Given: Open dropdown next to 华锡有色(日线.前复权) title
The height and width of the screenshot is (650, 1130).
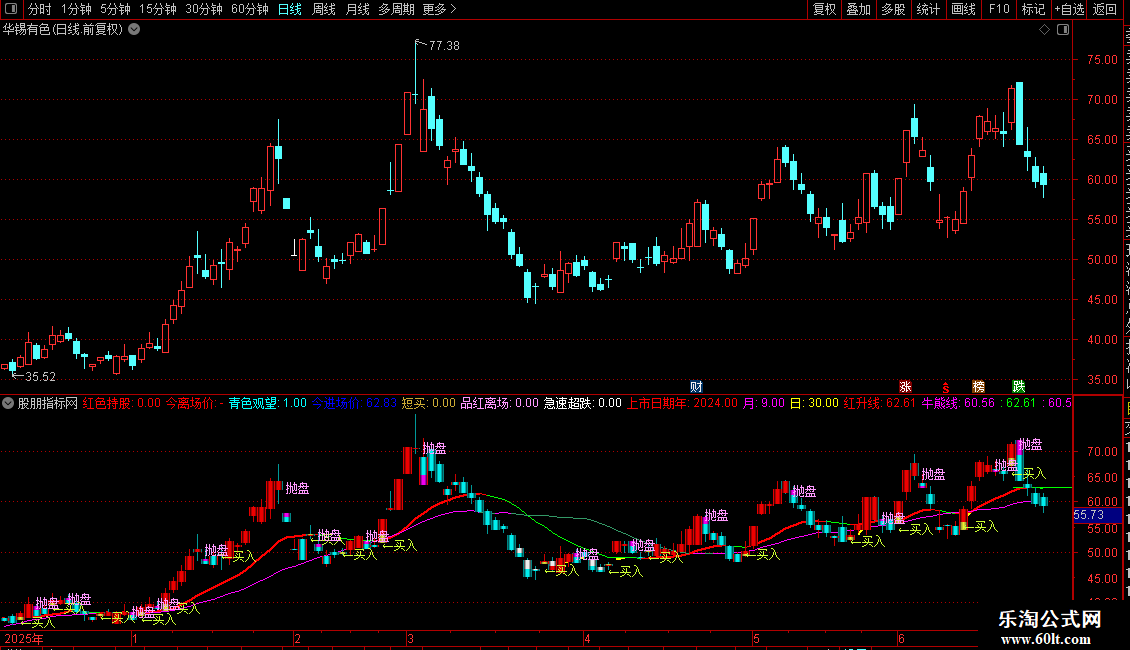Looking at the screenshot, I should (x=134, y=30).
